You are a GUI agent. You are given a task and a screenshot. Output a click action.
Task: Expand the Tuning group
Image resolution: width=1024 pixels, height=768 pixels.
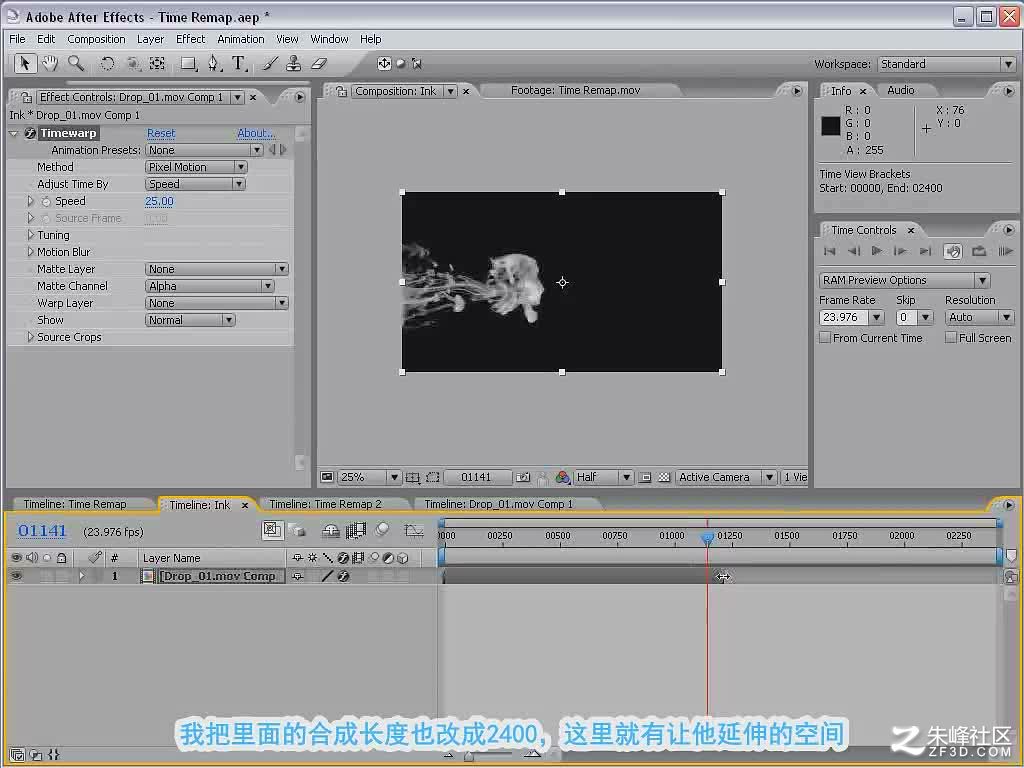tap(30, 234)
